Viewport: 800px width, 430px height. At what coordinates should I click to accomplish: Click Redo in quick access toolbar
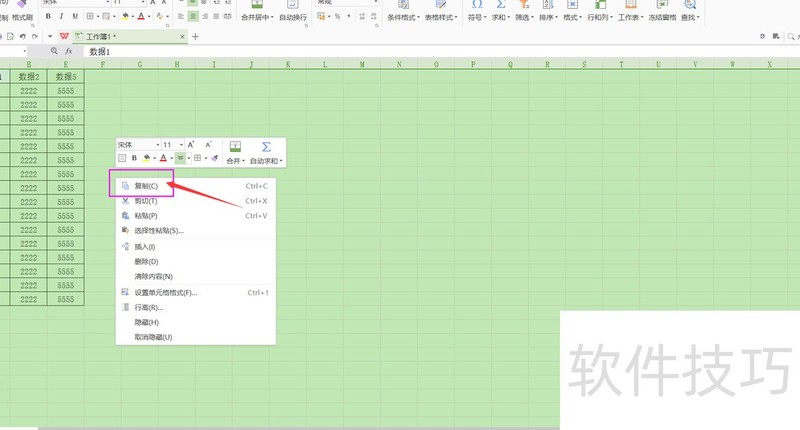[35, 37]
